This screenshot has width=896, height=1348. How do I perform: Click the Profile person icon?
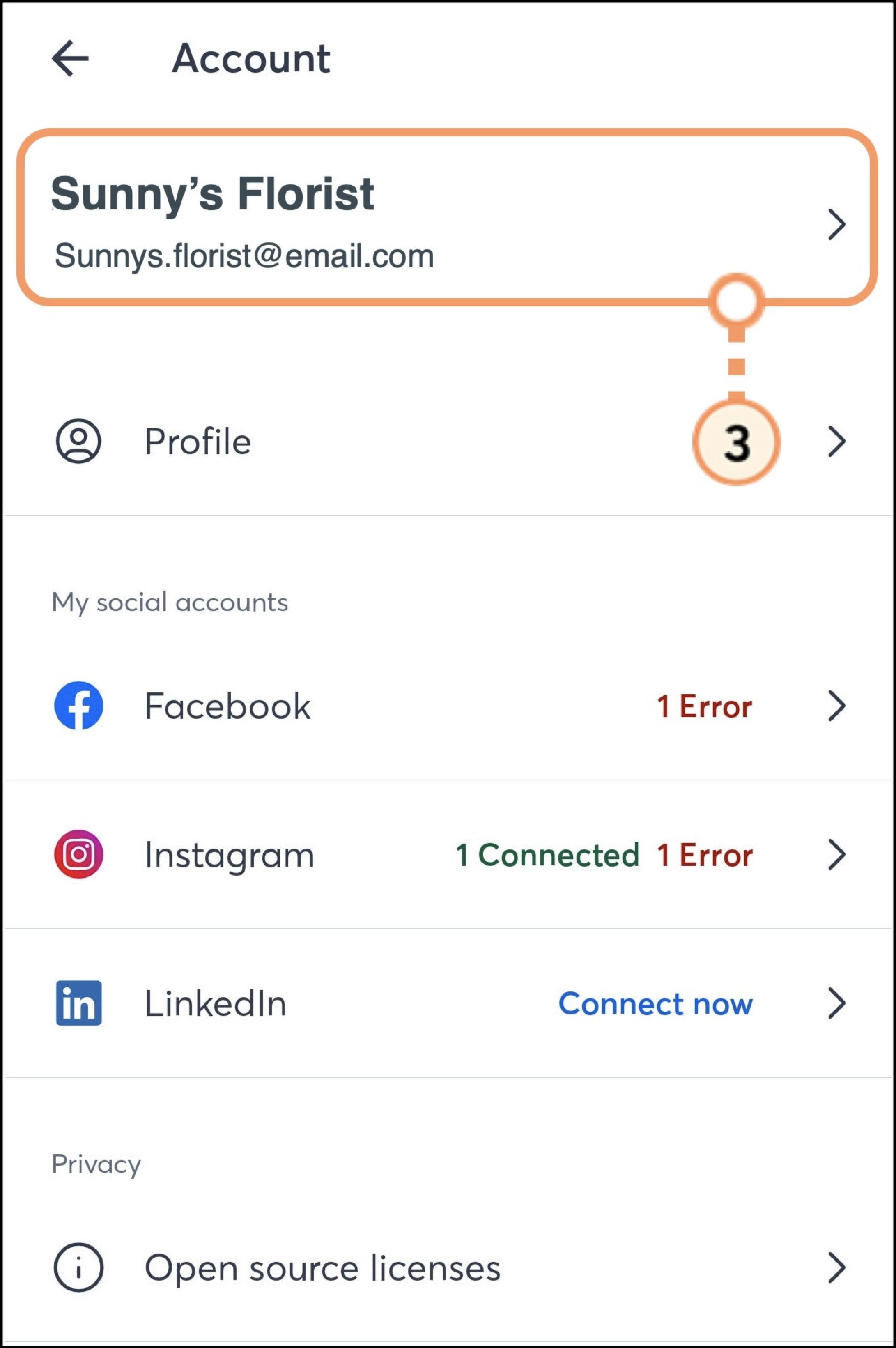click(x=78, y=441)
